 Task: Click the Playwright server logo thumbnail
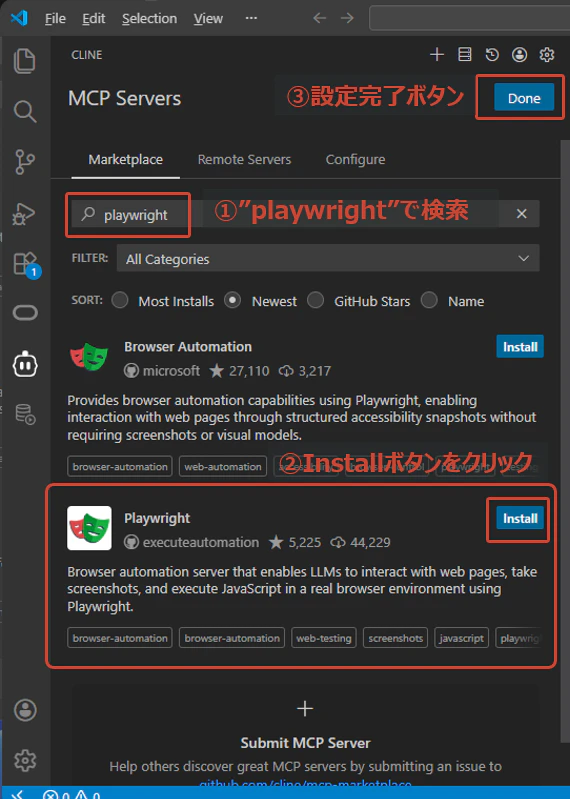(90, 528)
